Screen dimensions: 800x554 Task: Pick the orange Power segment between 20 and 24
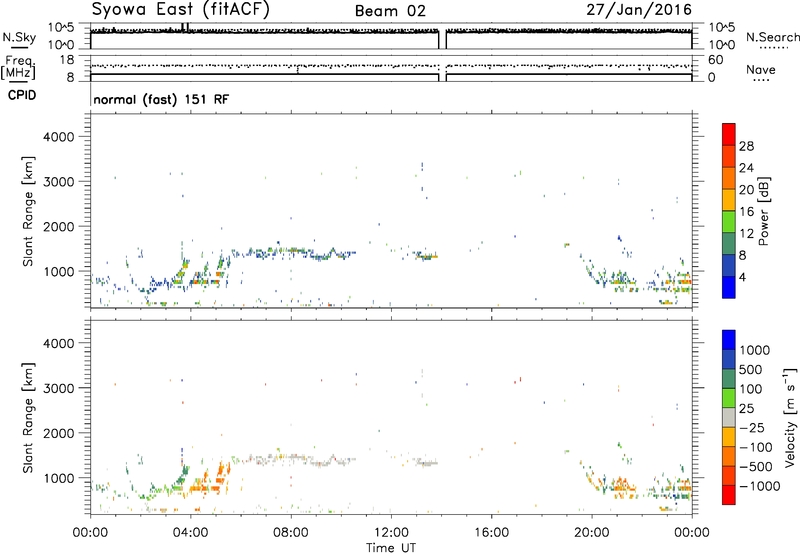click(729, 178)
